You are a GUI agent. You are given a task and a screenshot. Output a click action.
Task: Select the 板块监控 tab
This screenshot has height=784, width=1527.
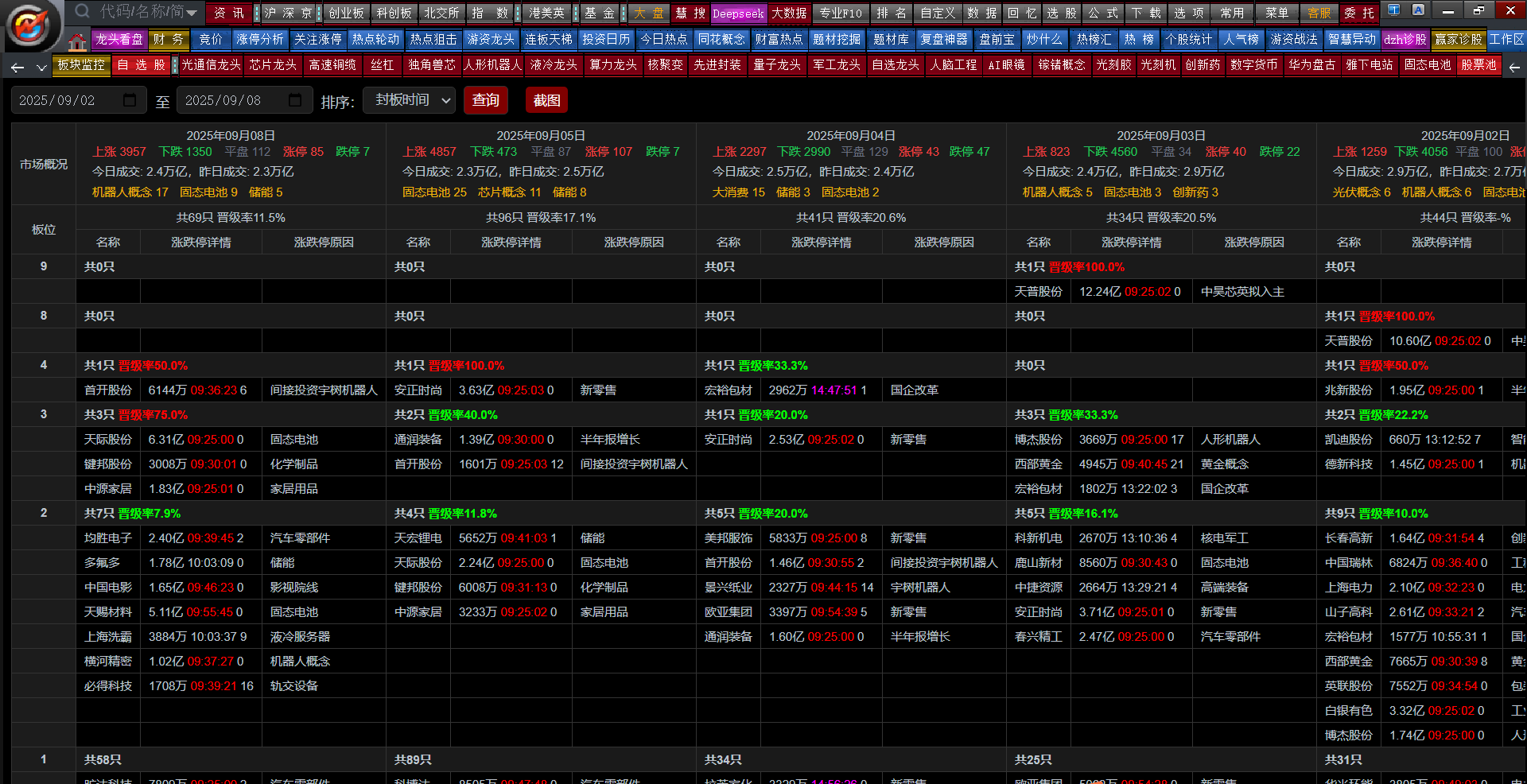tap(81, 64)
